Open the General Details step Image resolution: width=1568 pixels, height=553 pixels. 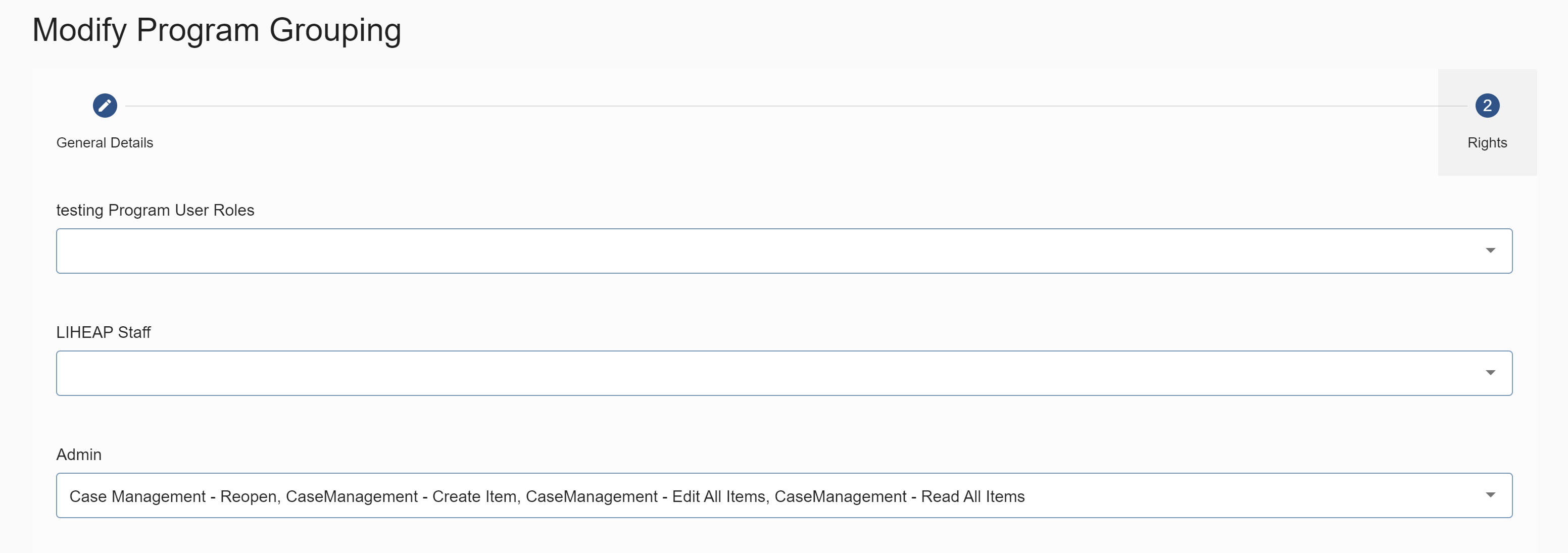coord(105,142)
